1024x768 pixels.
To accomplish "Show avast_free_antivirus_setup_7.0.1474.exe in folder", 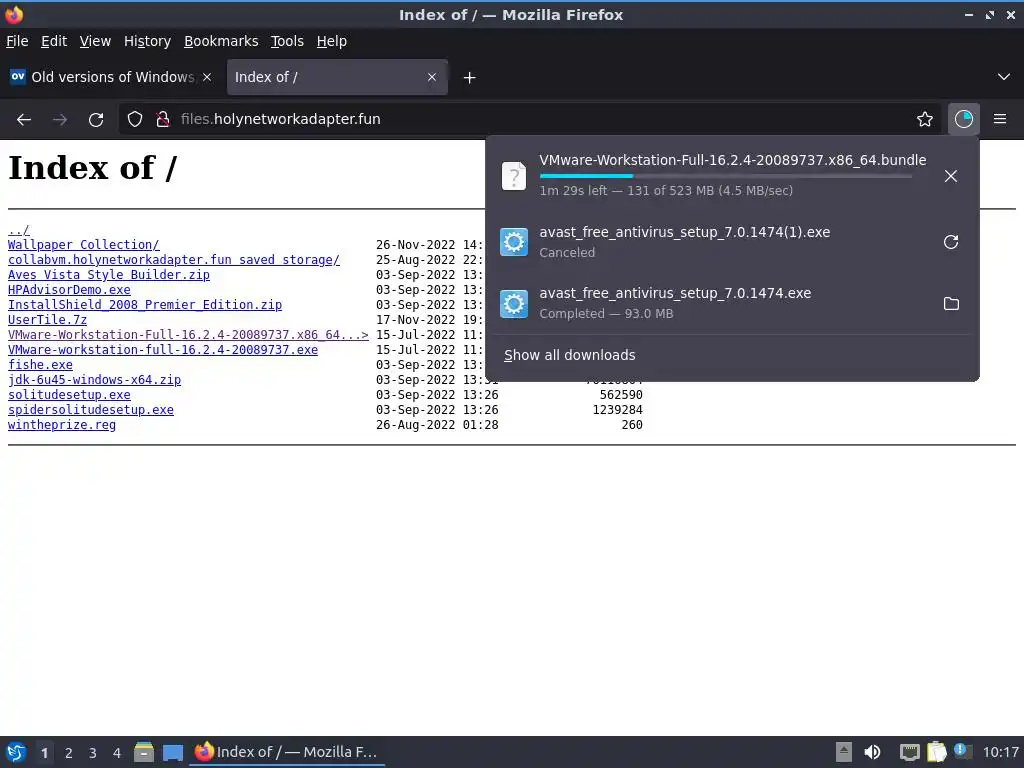I will coord(951,304).
